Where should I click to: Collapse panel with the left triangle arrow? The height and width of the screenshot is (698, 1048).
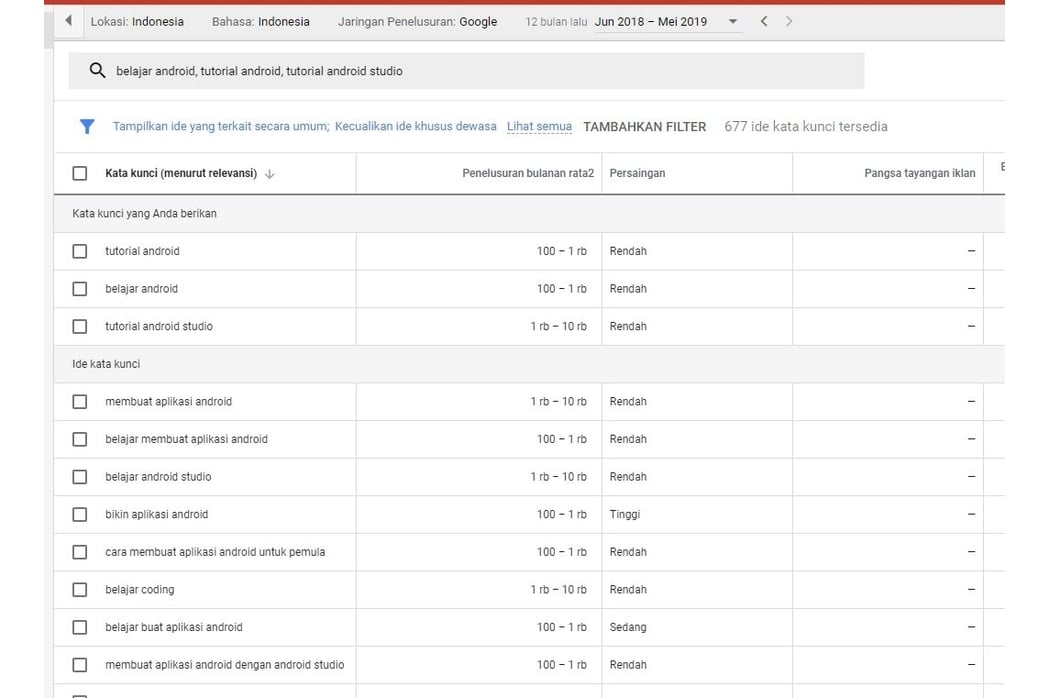[x=68, y=21]
